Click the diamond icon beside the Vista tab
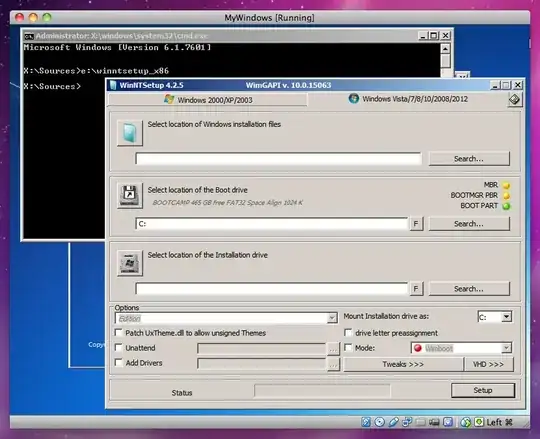Viewport: 540px width, 439px height. point(515,100)
